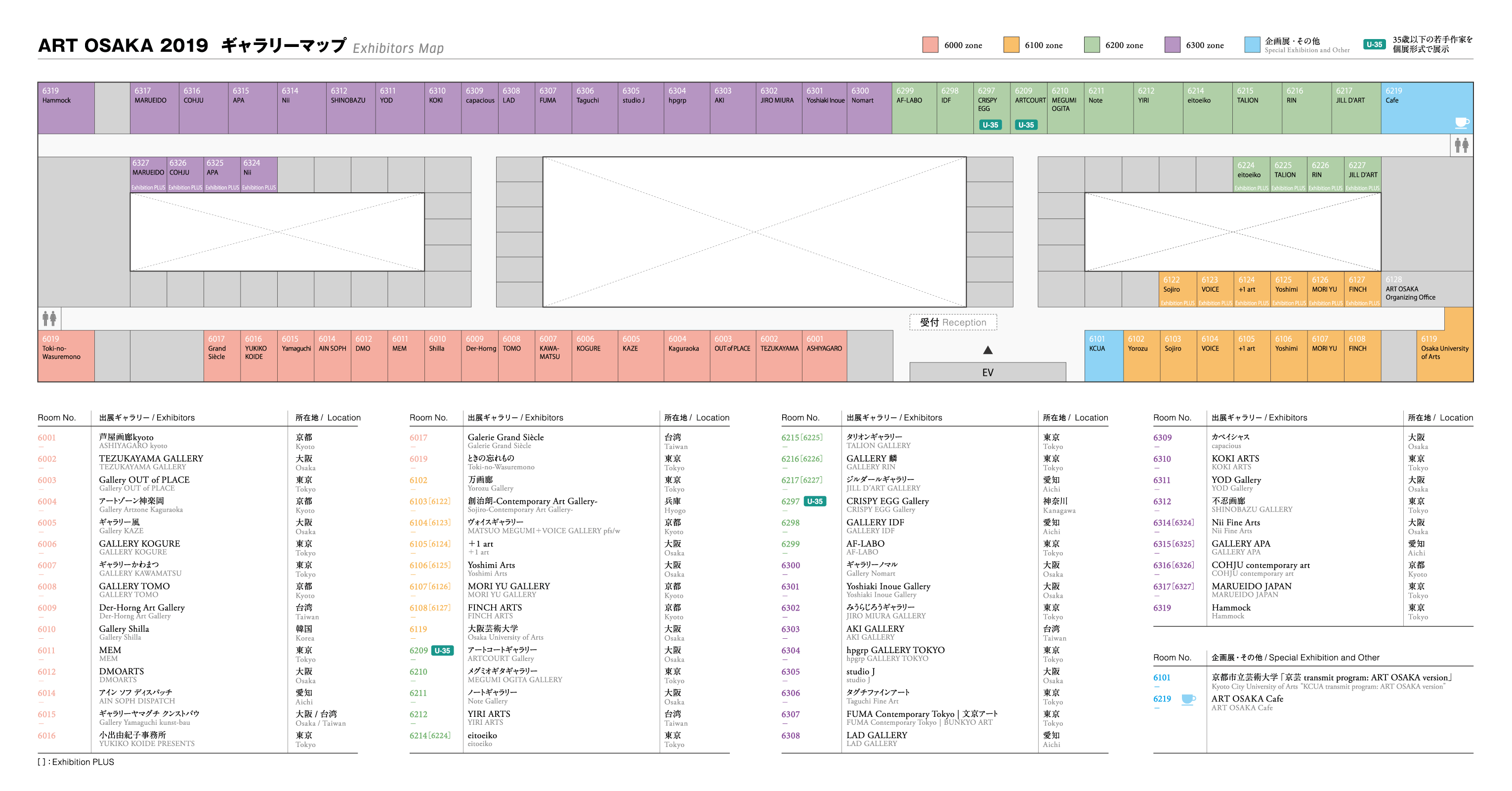Select room 6101 KCUA booth

(1103, 356)
